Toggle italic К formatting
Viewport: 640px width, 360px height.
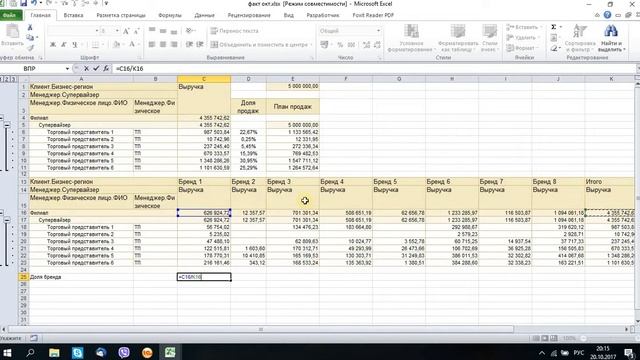coord(64,44)
